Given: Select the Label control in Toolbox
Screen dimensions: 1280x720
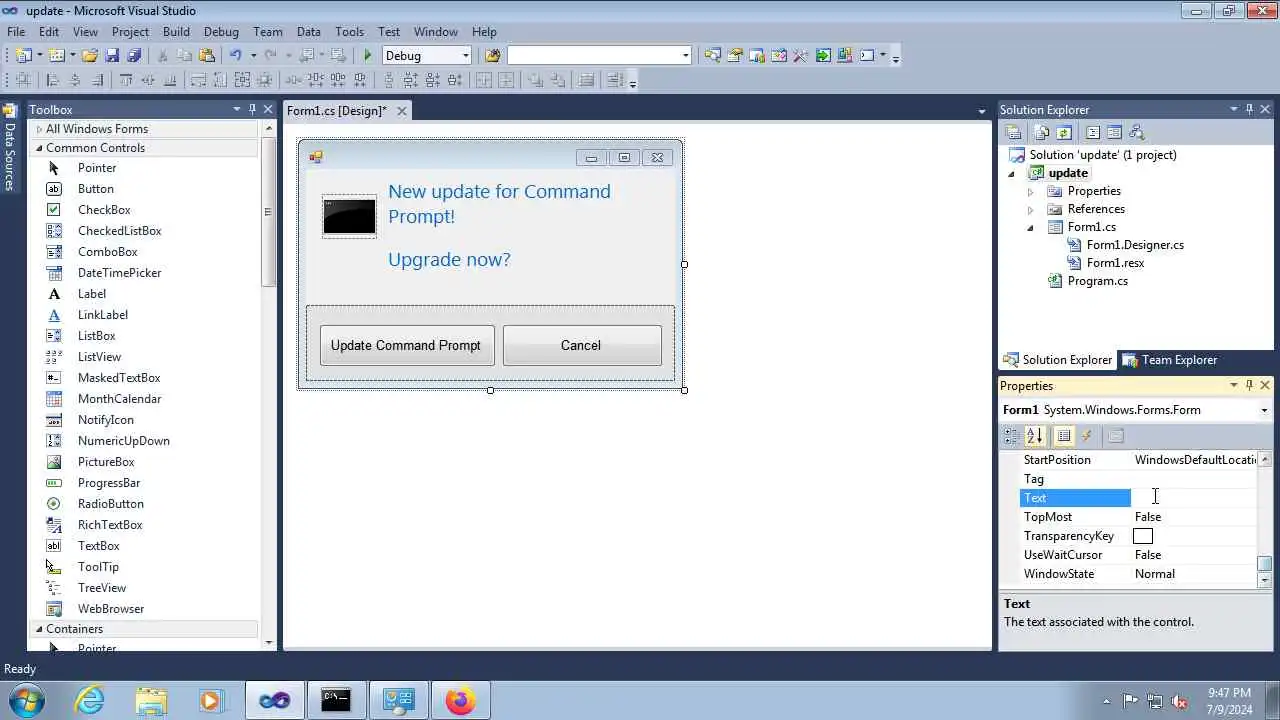Looking at the screenshot, I should click(x=92, y=294).
